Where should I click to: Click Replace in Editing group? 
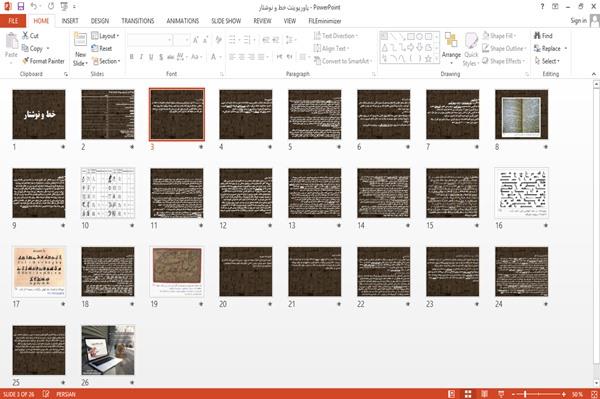pos(550,48)
